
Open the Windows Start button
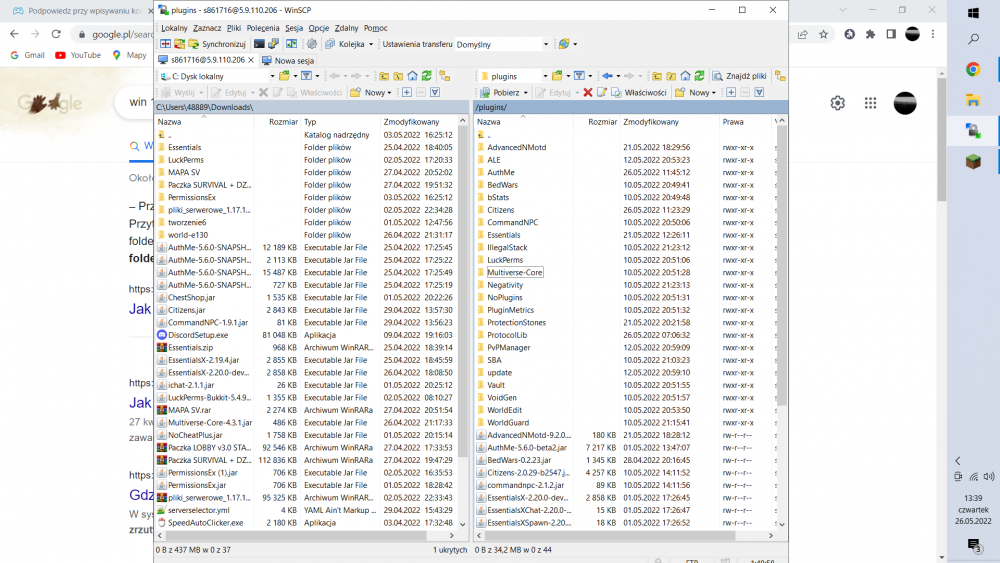pyautogui.click(x=973, y=13)
